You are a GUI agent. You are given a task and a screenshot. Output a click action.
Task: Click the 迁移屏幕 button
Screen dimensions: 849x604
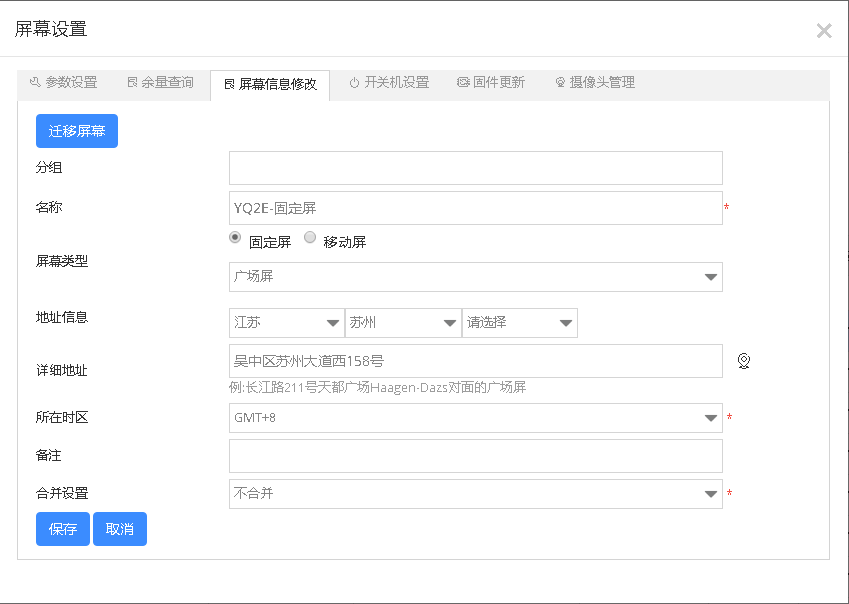[77, 131]
